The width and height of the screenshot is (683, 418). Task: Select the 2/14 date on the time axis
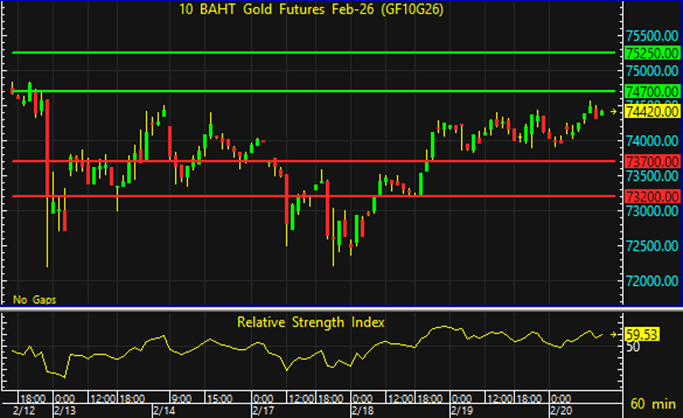164,409
